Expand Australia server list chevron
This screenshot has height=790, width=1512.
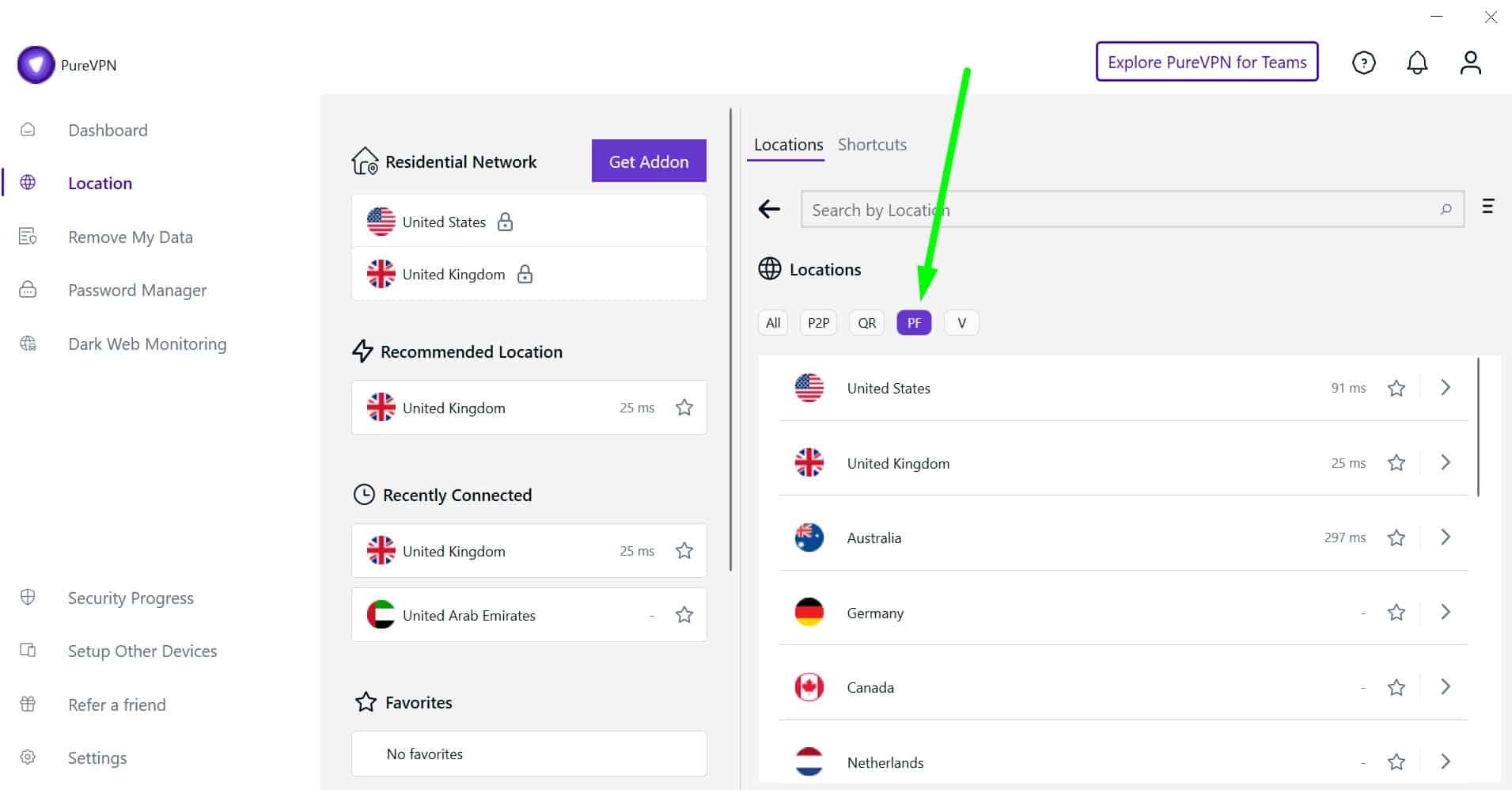1446,537
